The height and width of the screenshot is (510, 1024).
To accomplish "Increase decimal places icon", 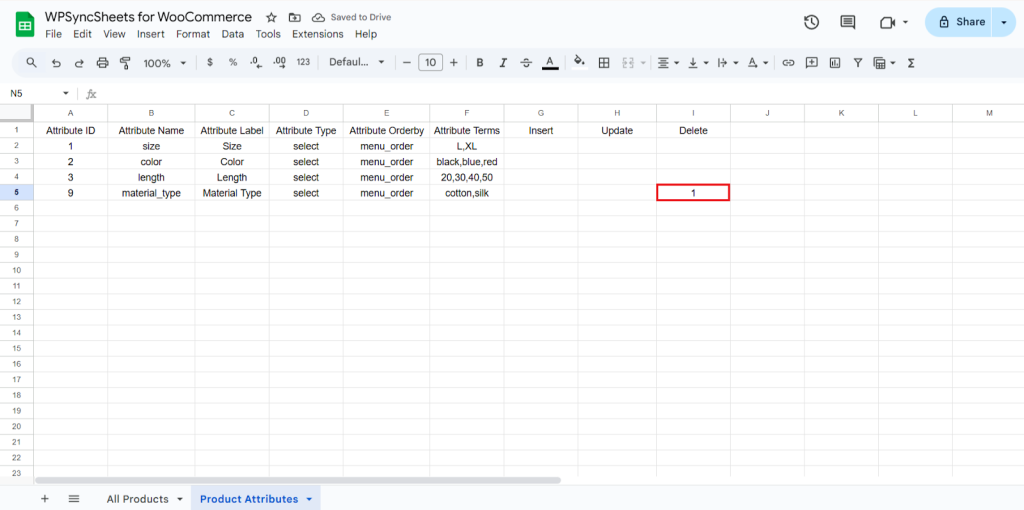I will tap(280, 63).
